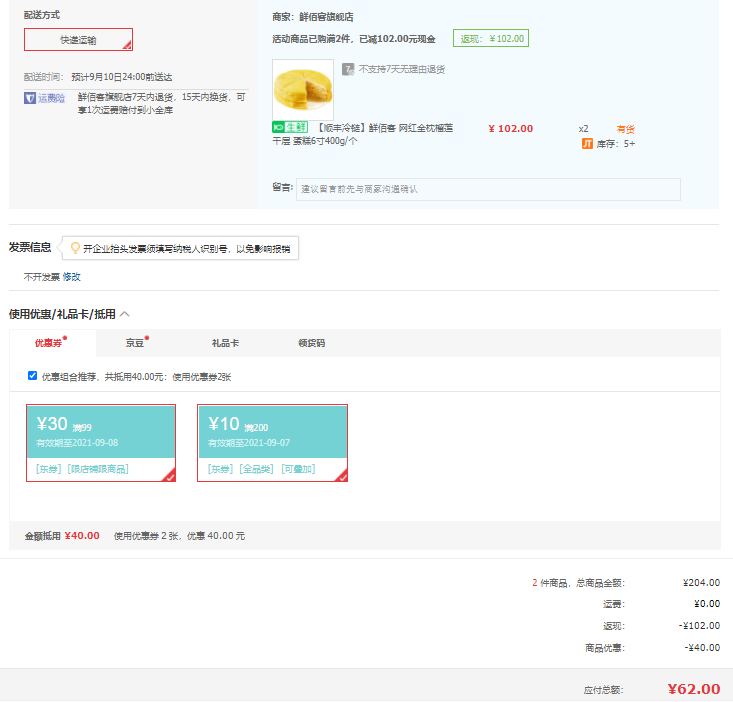Click the 金额抵用 ¥40.00 amount
This screenshot has height=702, width=733.
82,536
